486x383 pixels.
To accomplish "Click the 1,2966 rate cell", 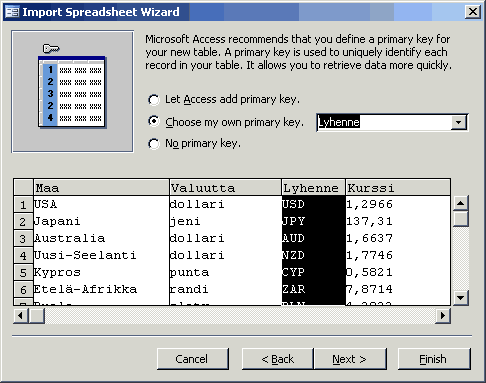I will 398,204.
